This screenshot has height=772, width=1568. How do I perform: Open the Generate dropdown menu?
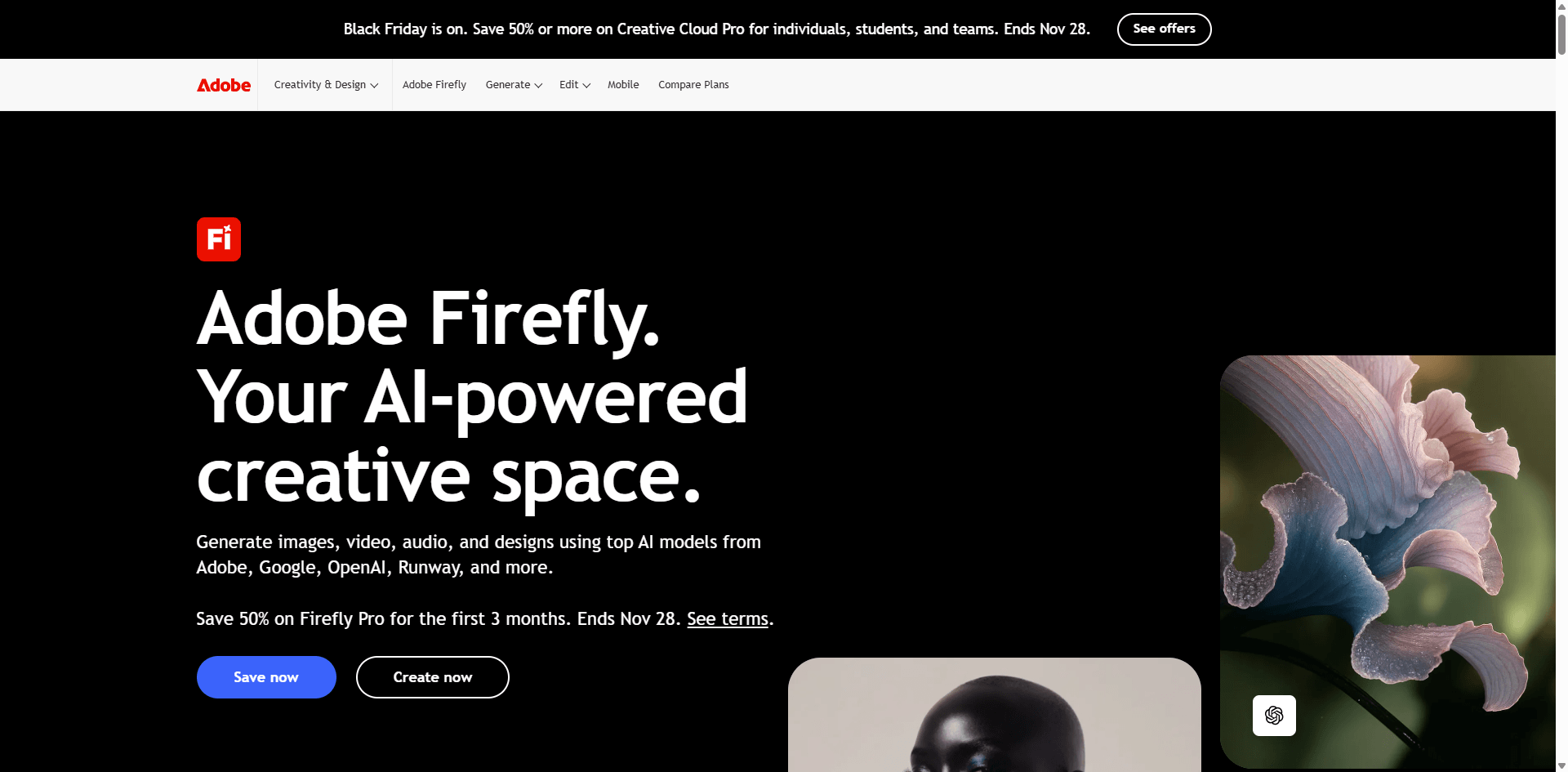coord(514,85)
